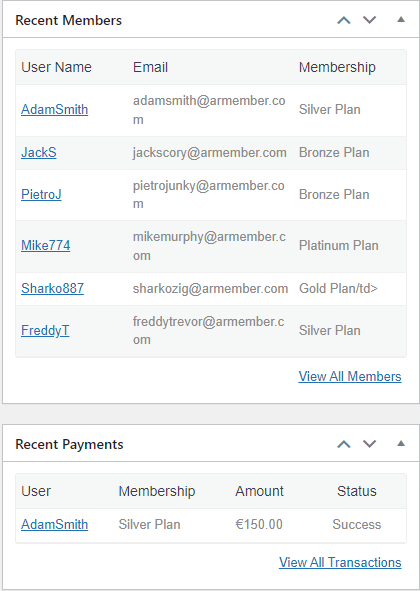This screenshot has height=591, width=420.
Task: Collapse the Recent Payments panel
Action: 401,444
